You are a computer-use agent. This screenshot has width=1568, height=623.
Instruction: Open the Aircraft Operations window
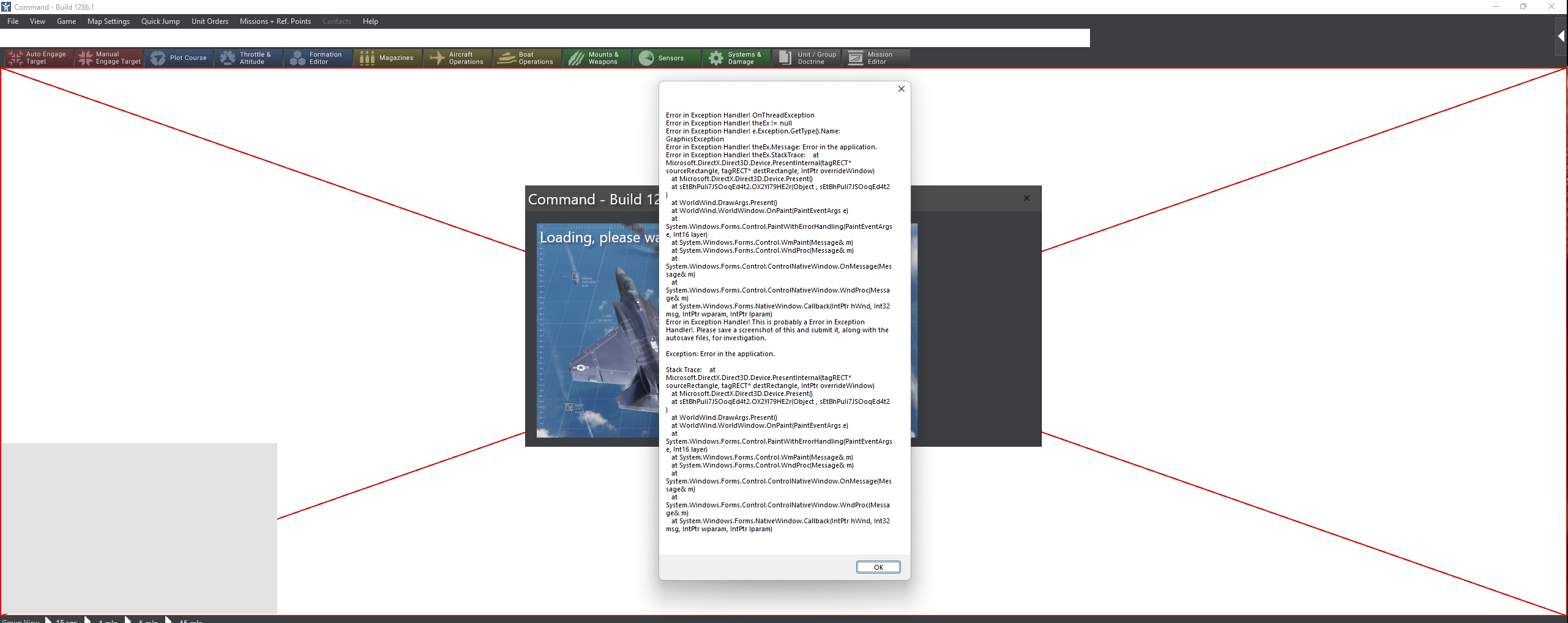pyautogui.click(x=458, y=58)
